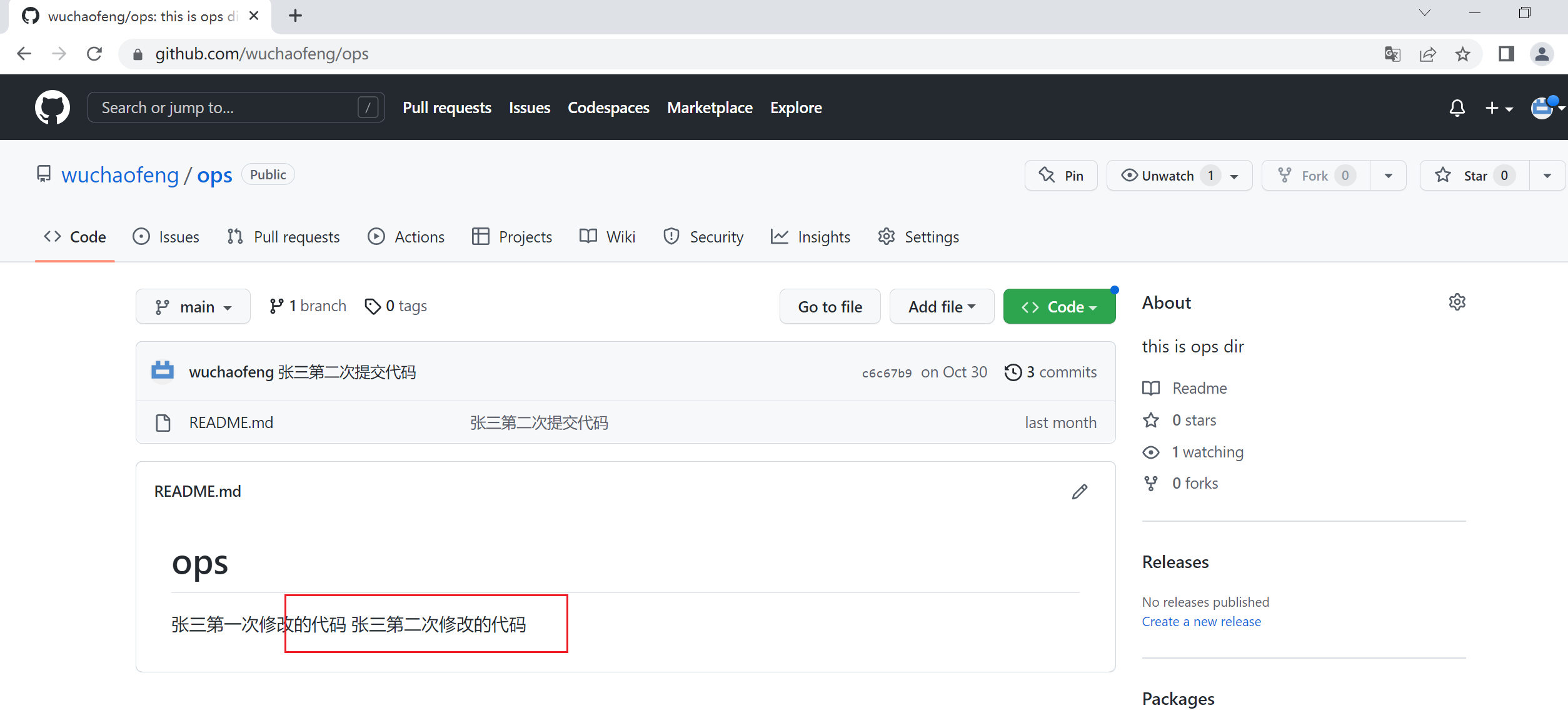
Task: Click the Go to file button
Action: coord(830,306)
